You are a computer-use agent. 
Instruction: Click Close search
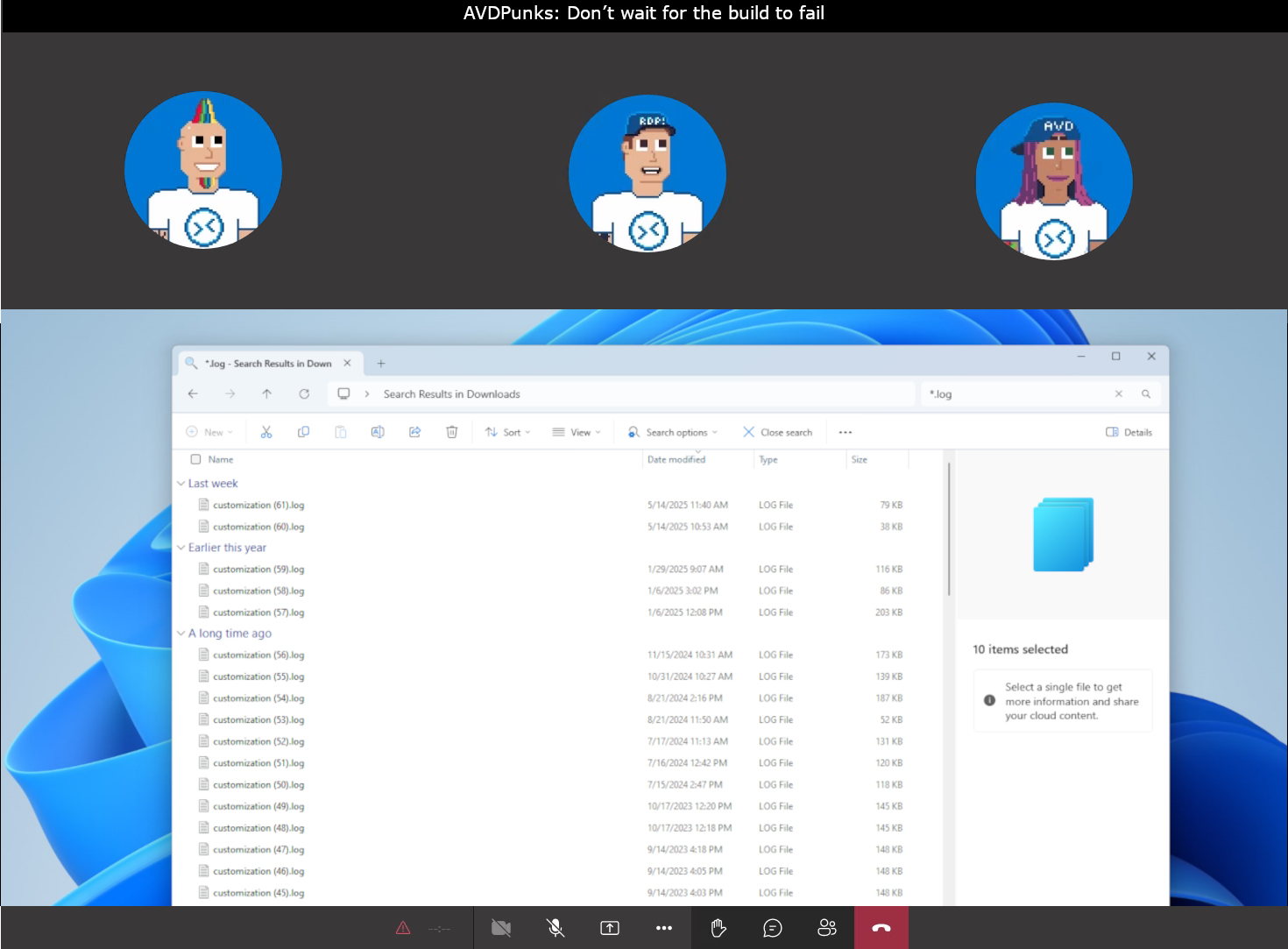click(x=778, y=432)
